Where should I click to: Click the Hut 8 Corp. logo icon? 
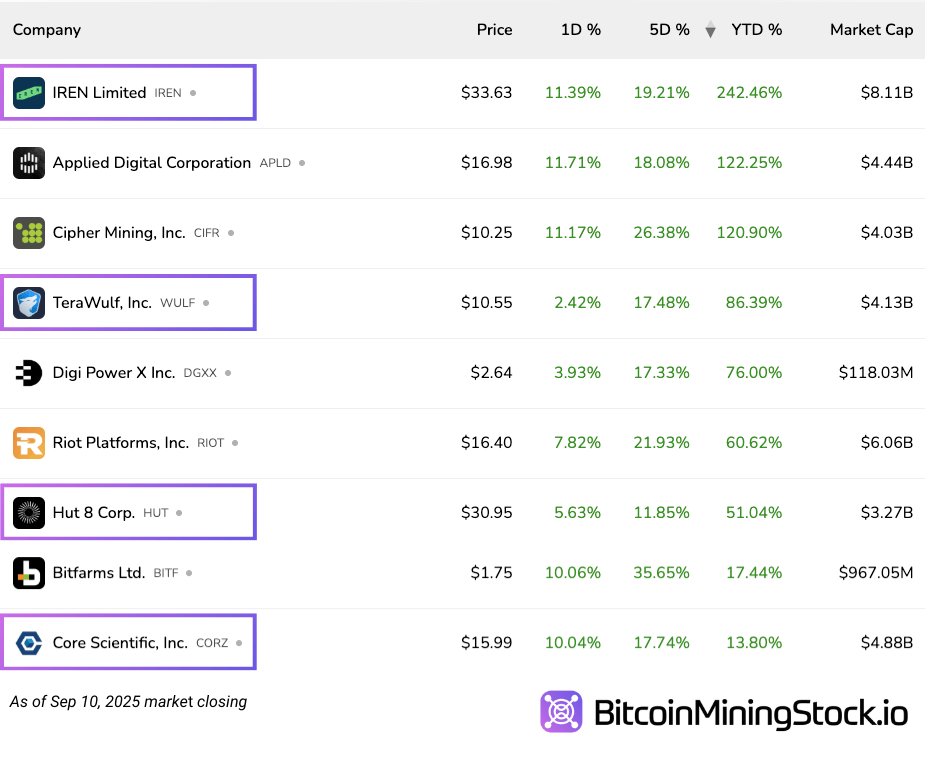[x=29, y=513]
